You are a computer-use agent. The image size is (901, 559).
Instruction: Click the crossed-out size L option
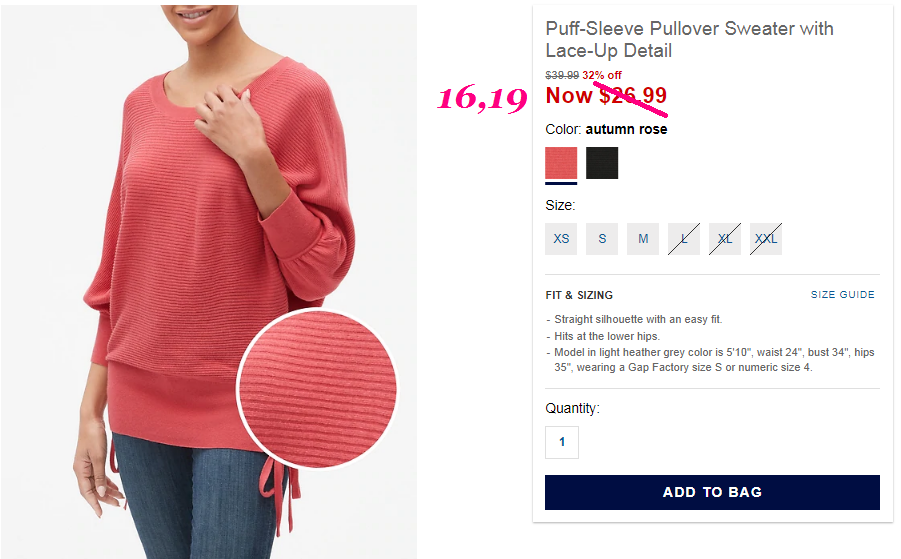684,239
